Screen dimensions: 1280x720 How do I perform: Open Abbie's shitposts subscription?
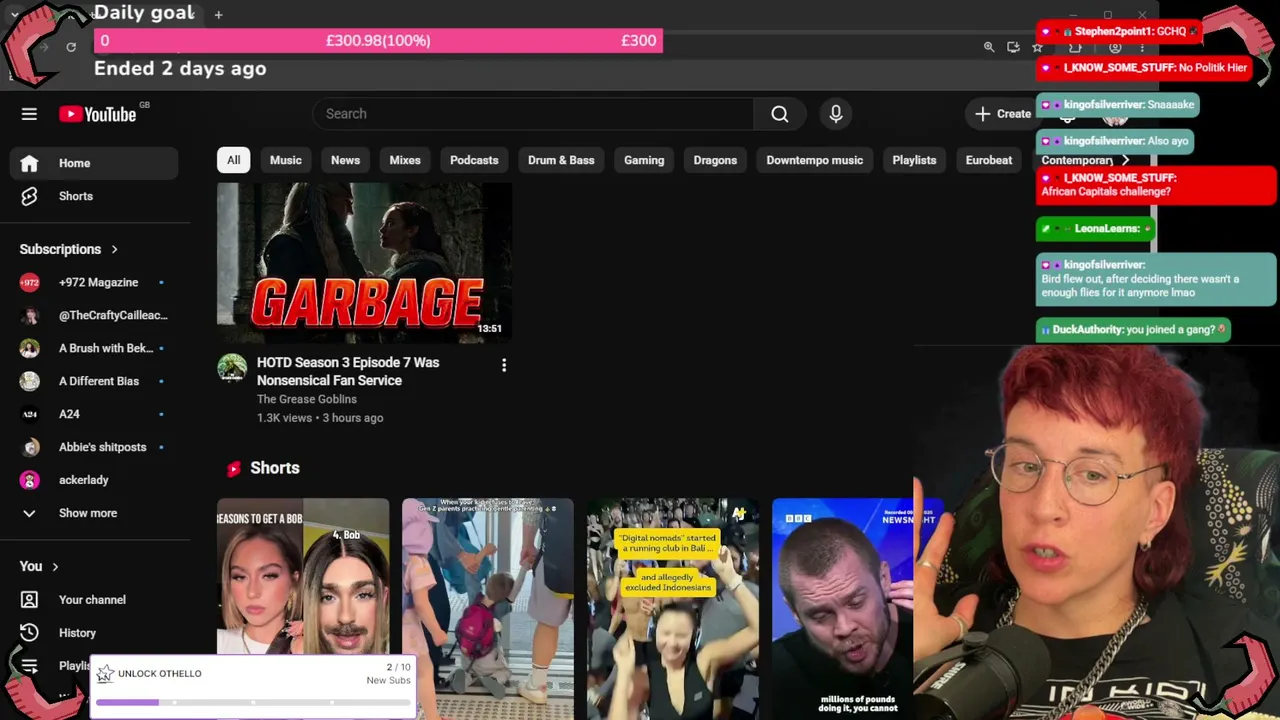pos(94,447)
